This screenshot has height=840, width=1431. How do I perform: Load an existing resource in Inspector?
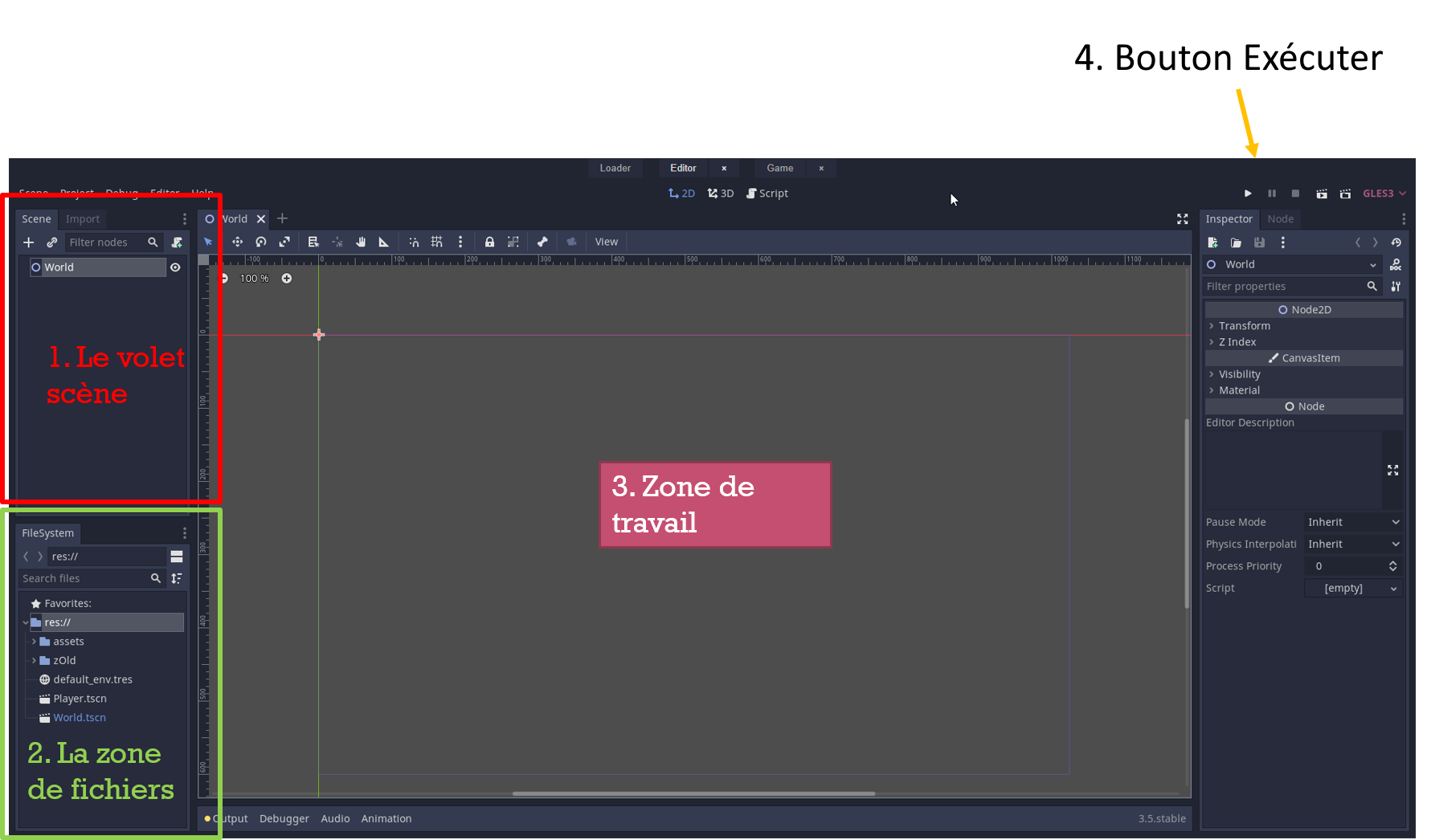pos(1236,243)
